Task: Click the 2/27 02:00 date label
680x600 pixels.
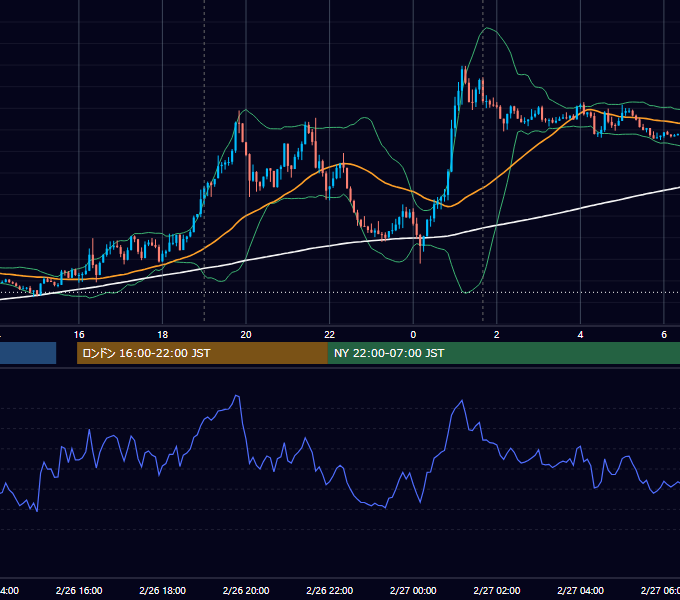Action: pos(497,590)
